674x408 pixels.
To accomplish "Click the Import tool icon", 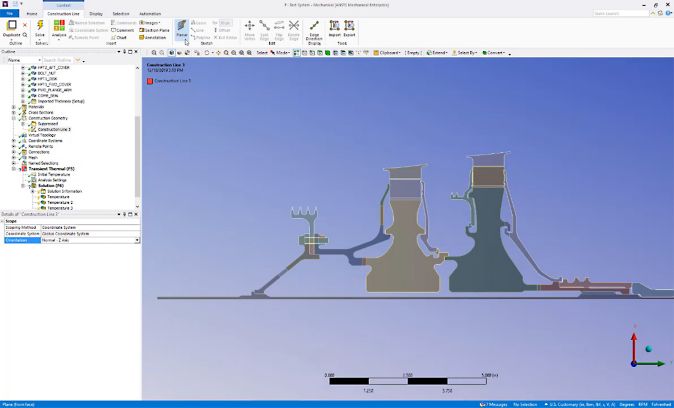I will pyautogui.click(x=334, y=25).
